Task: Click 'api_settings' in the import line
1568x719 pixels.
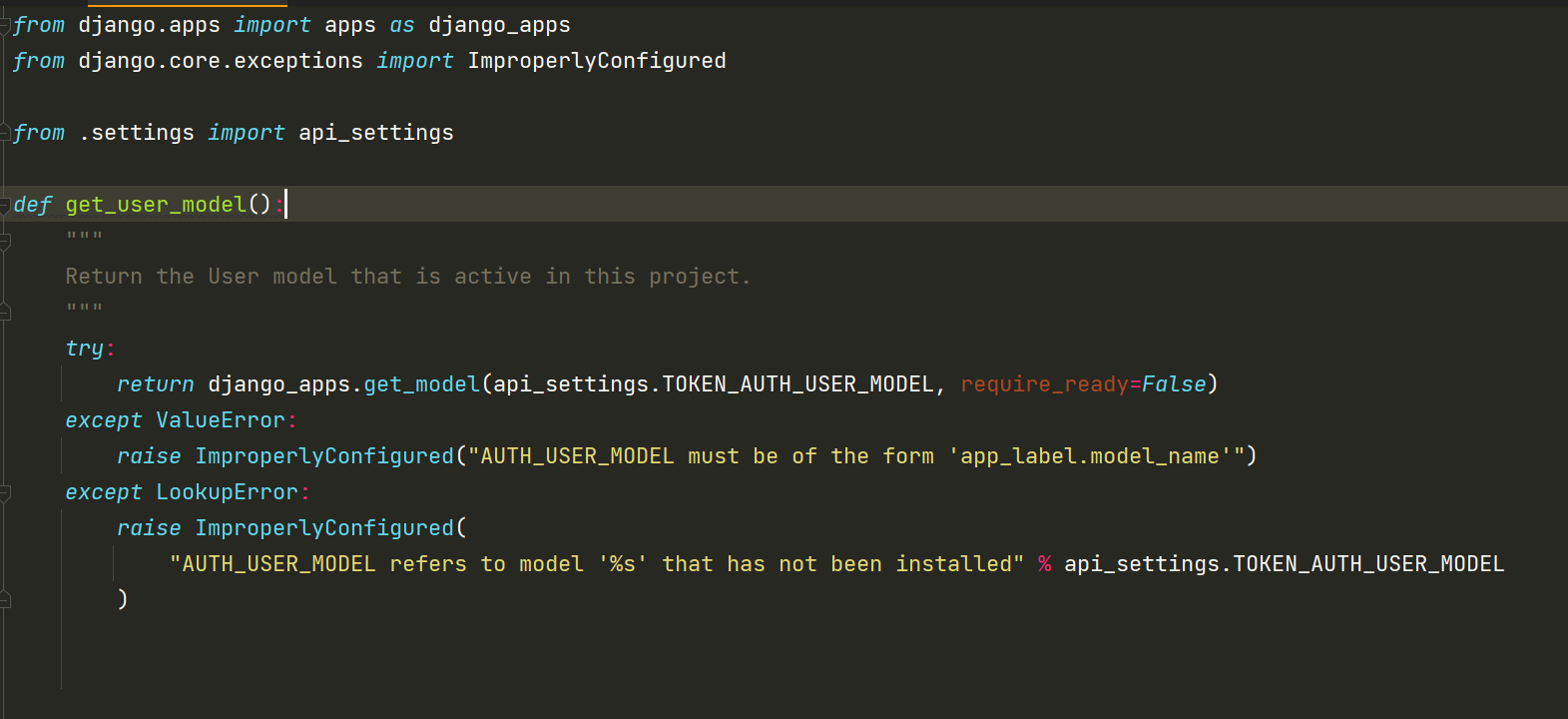Action: coord(376,133)
